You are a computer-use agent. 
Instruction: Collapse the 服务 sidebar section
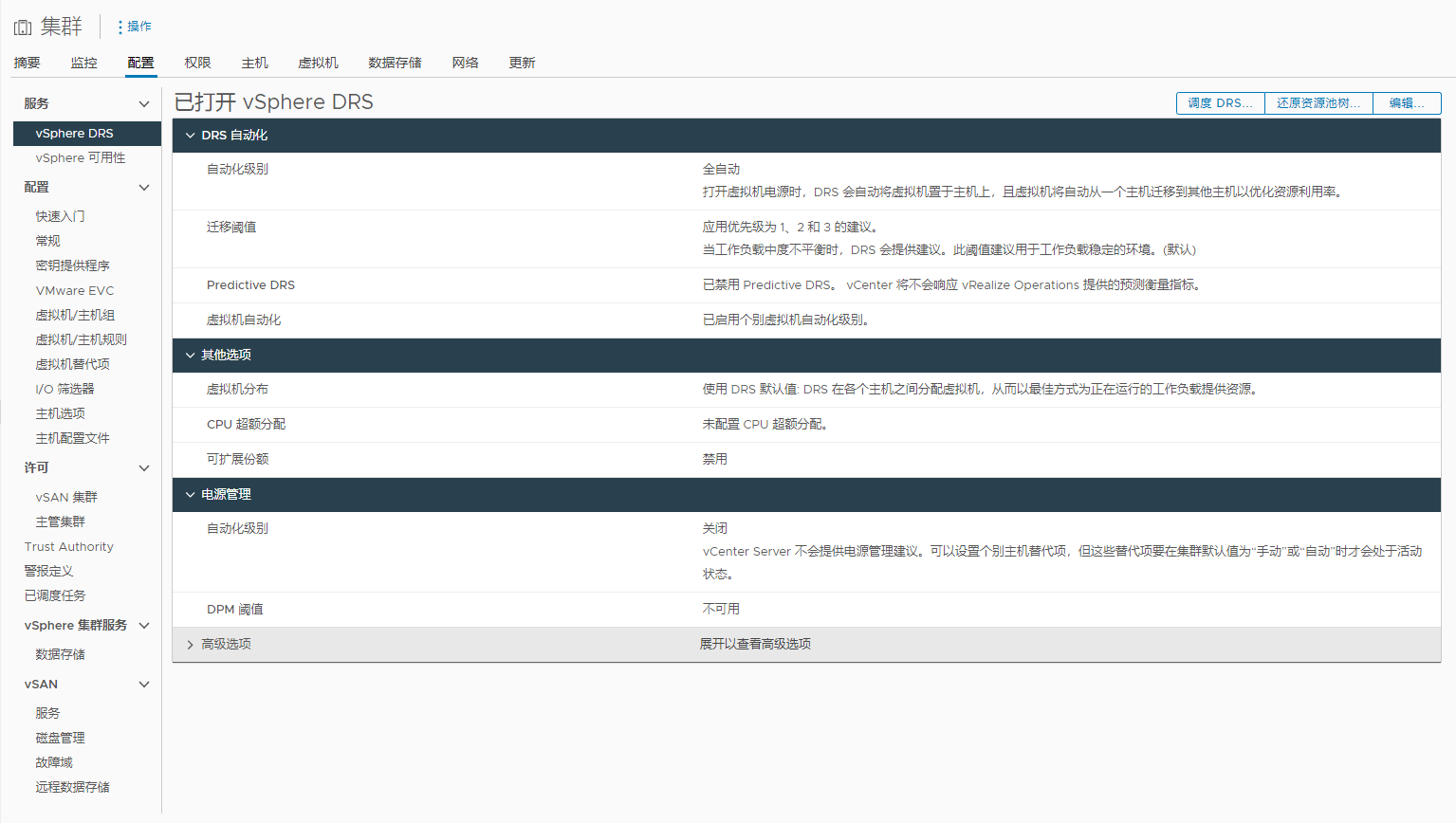click(x=144, y=104)
